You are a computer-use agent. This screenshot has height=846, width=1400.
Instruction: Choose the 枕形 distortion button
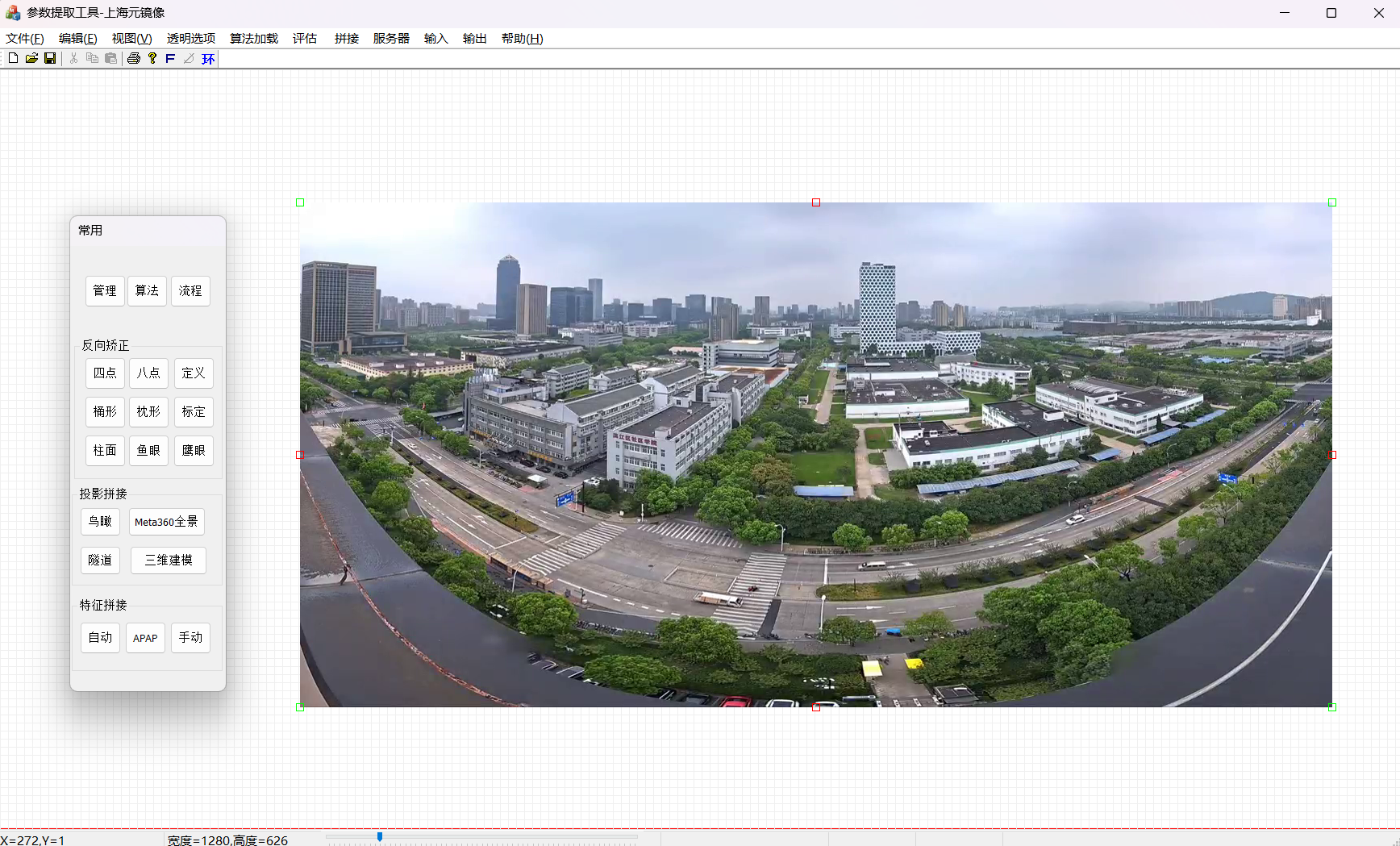click(148, 412)
